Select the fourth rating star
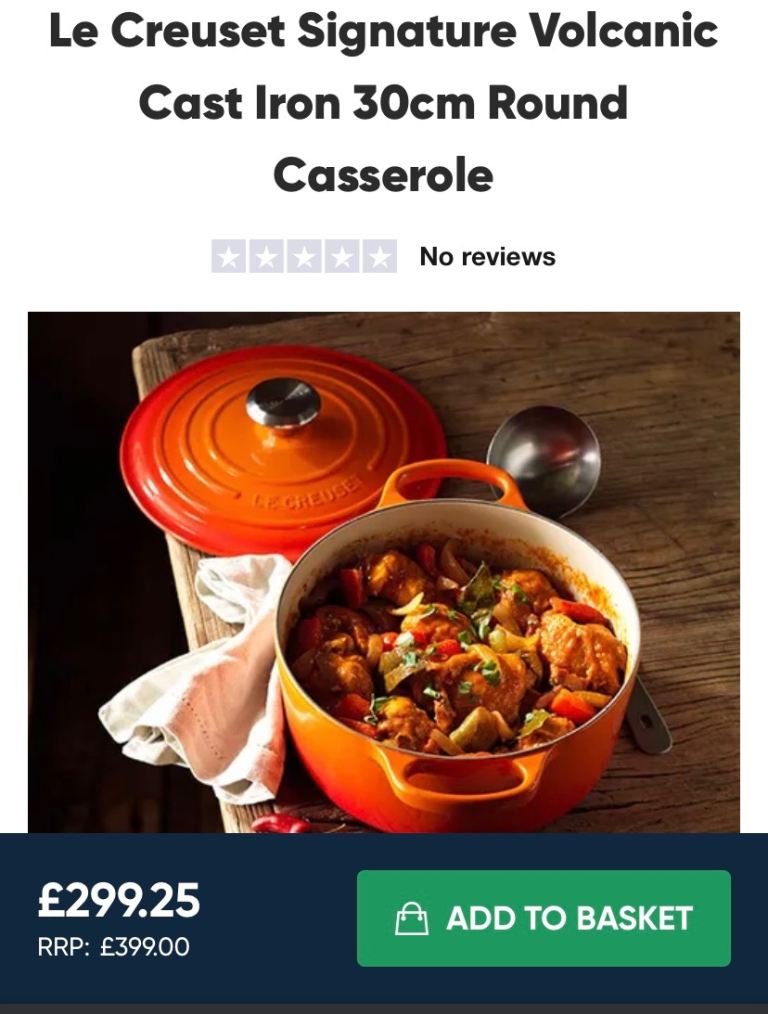 pyautogui.click(x=341, y=257)
